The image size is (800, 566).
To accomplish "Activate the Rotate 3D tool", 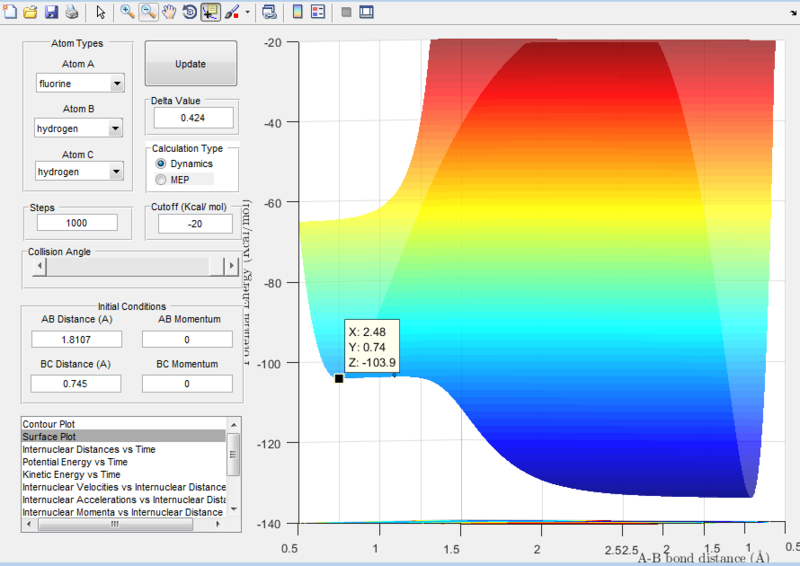I will tap(189, 13).
